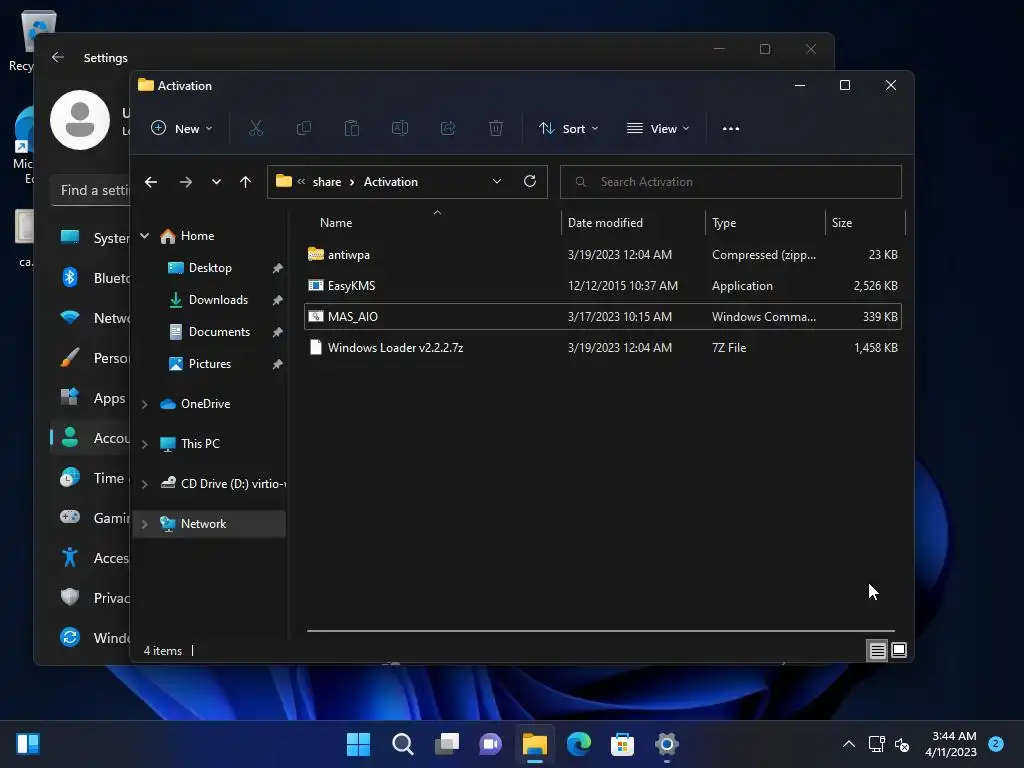This screenshot has width=1024, height=768.
Task: Click the Search Activation field
Action: (x=731, y=182)
